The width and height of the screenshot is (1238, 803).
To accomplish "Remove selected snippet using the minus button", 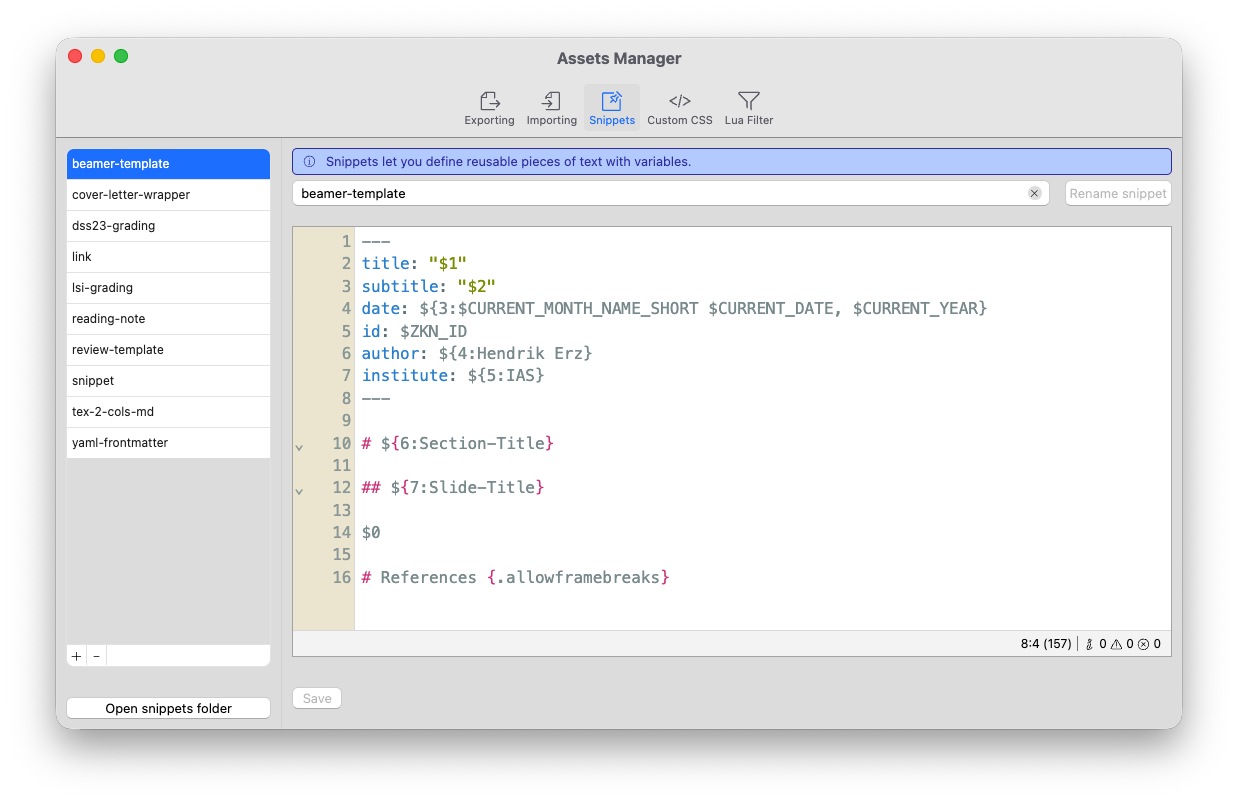I will [96, 655].
